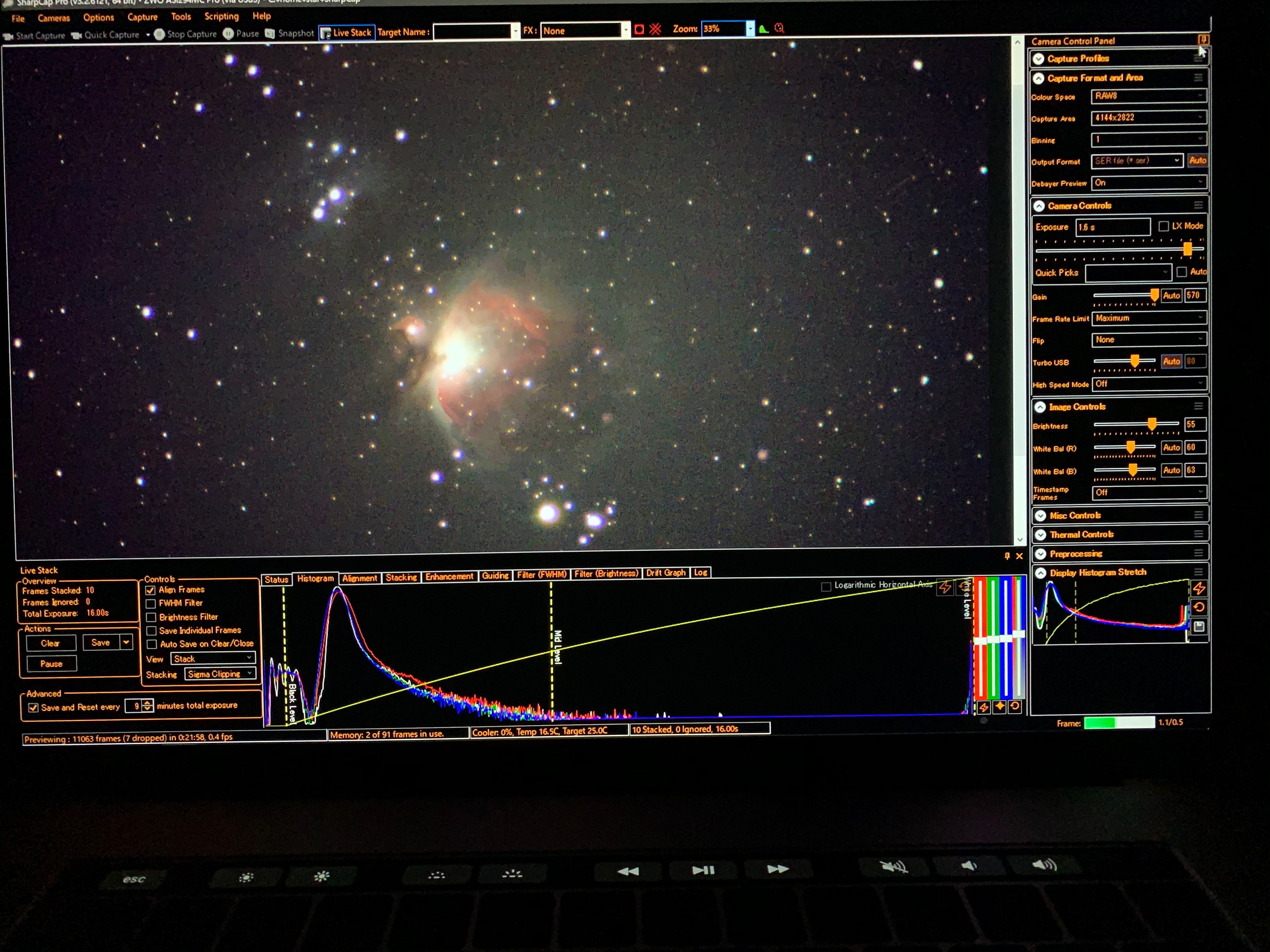Screen dimensions: 1270x952
Task: Open the Stacking Sigma Clipping dropdown
Action: click(x=220, y=674)
